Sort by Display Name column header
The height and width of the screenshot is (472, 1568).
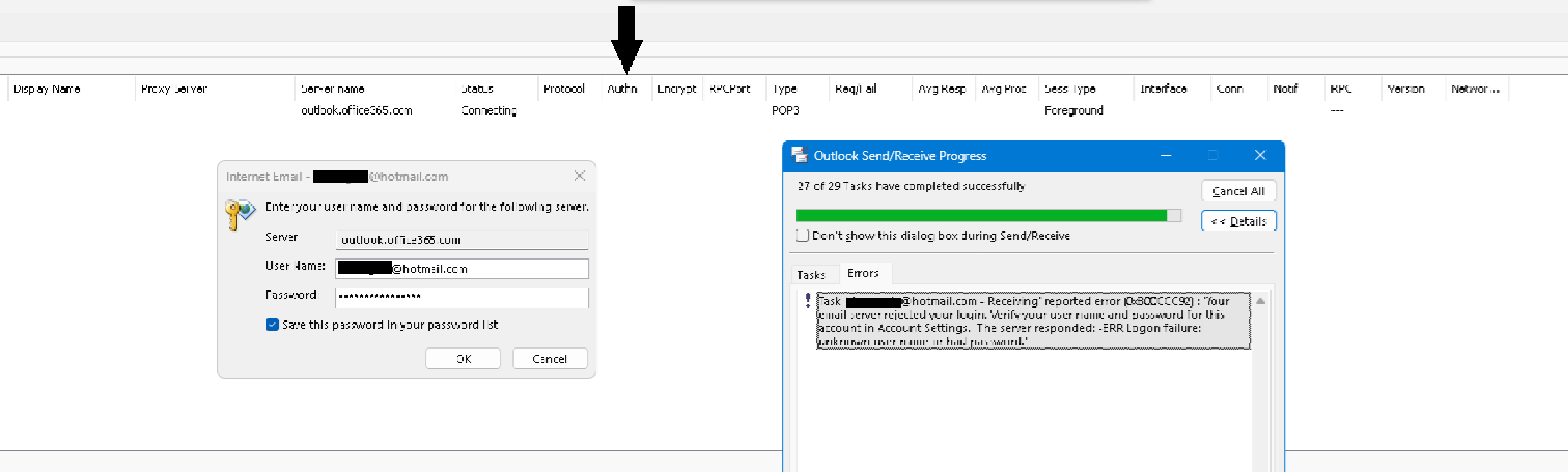click(71, 88)
